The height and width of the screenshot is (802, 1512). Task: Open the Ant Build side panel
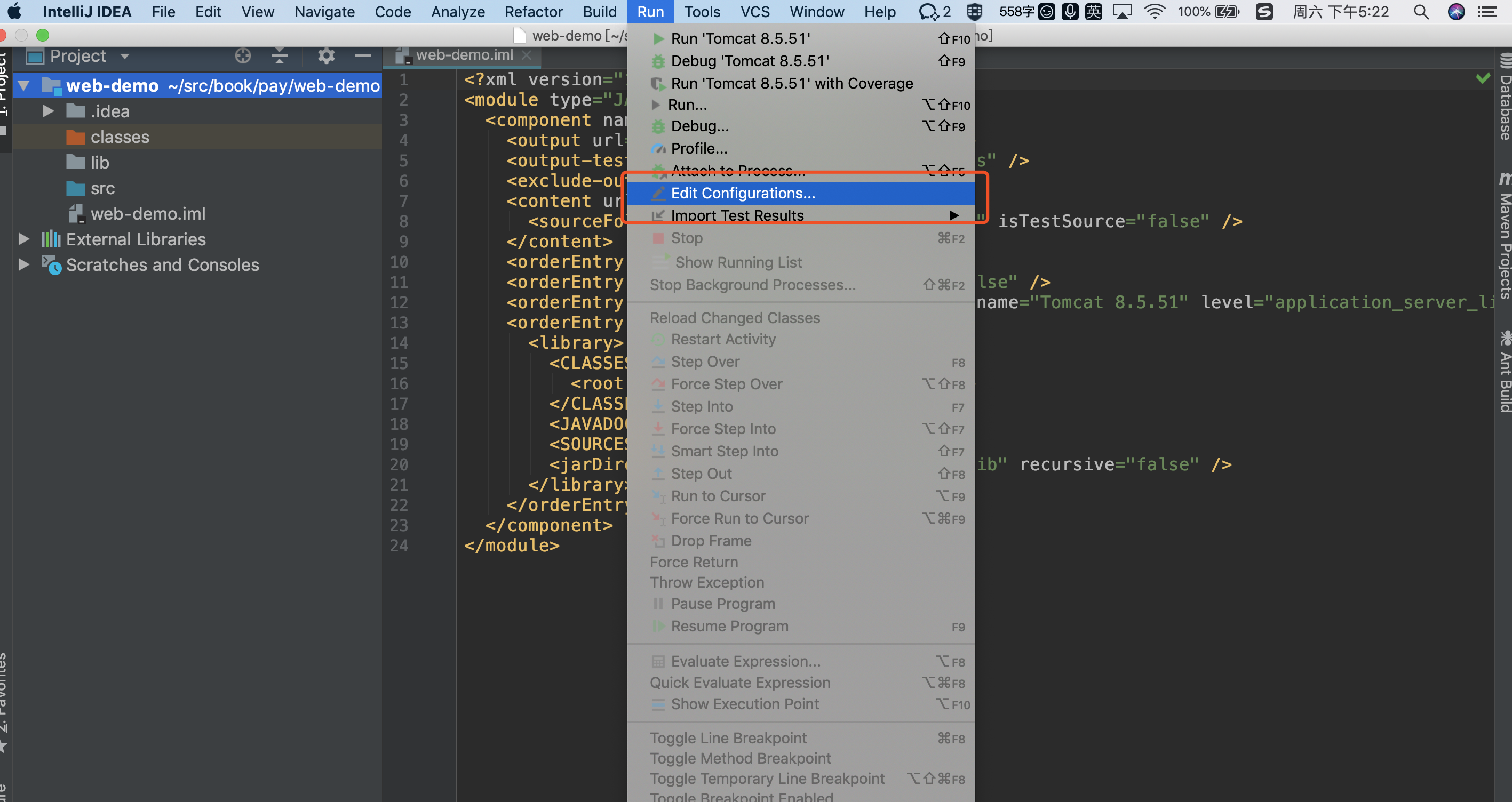coord(1505,373)
